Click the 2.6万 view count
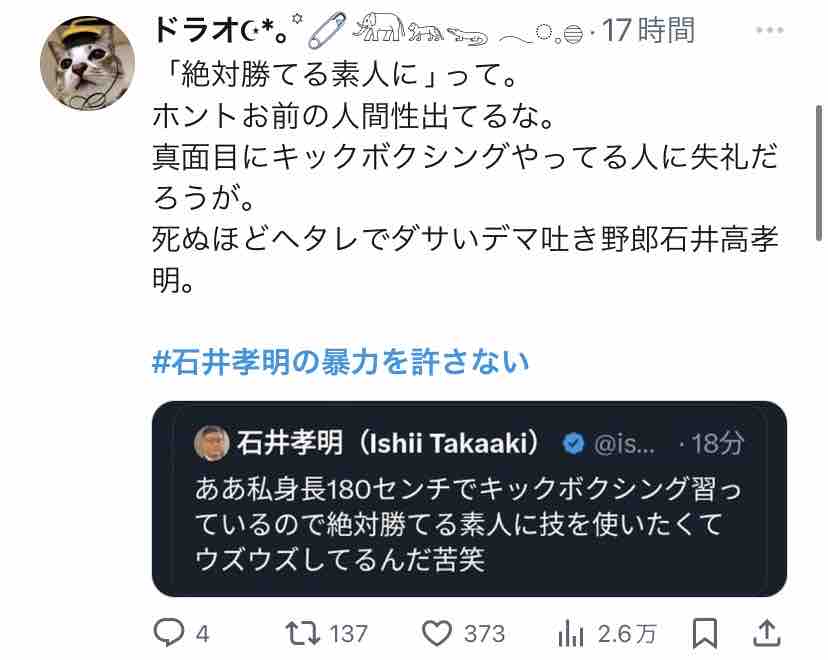Image resolution: width=828 pixels, height=660 pixels. click(627, 634)
